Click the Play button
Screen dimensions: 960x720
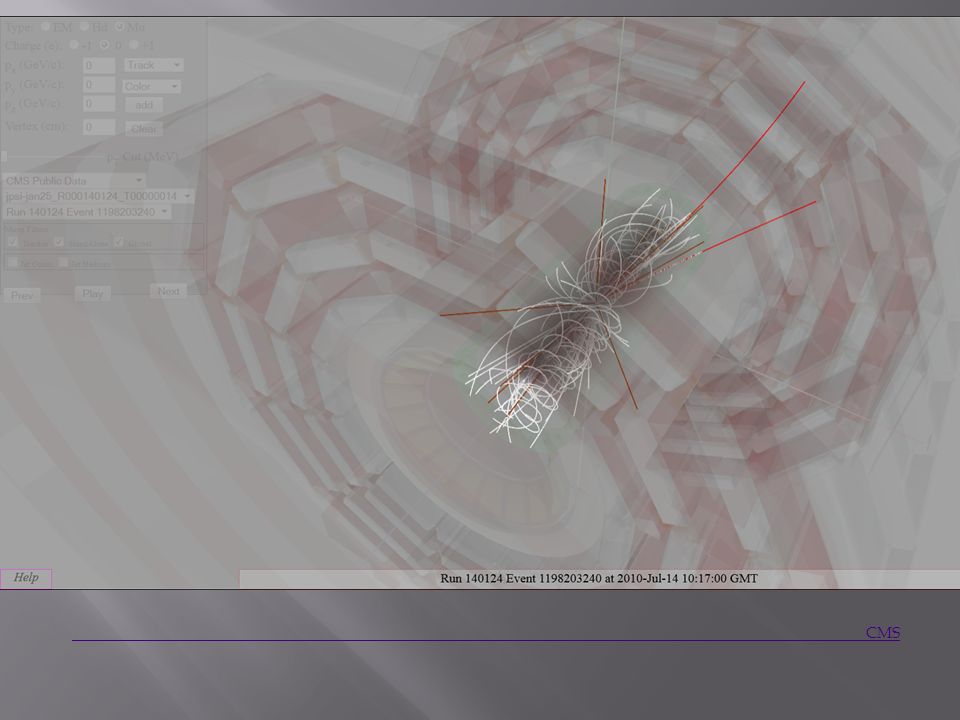[x=92, y=293]
